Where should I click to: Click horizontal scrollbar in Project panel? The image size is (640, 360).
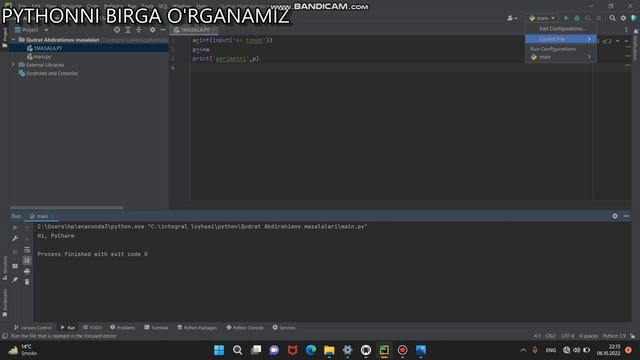(67, 207)
